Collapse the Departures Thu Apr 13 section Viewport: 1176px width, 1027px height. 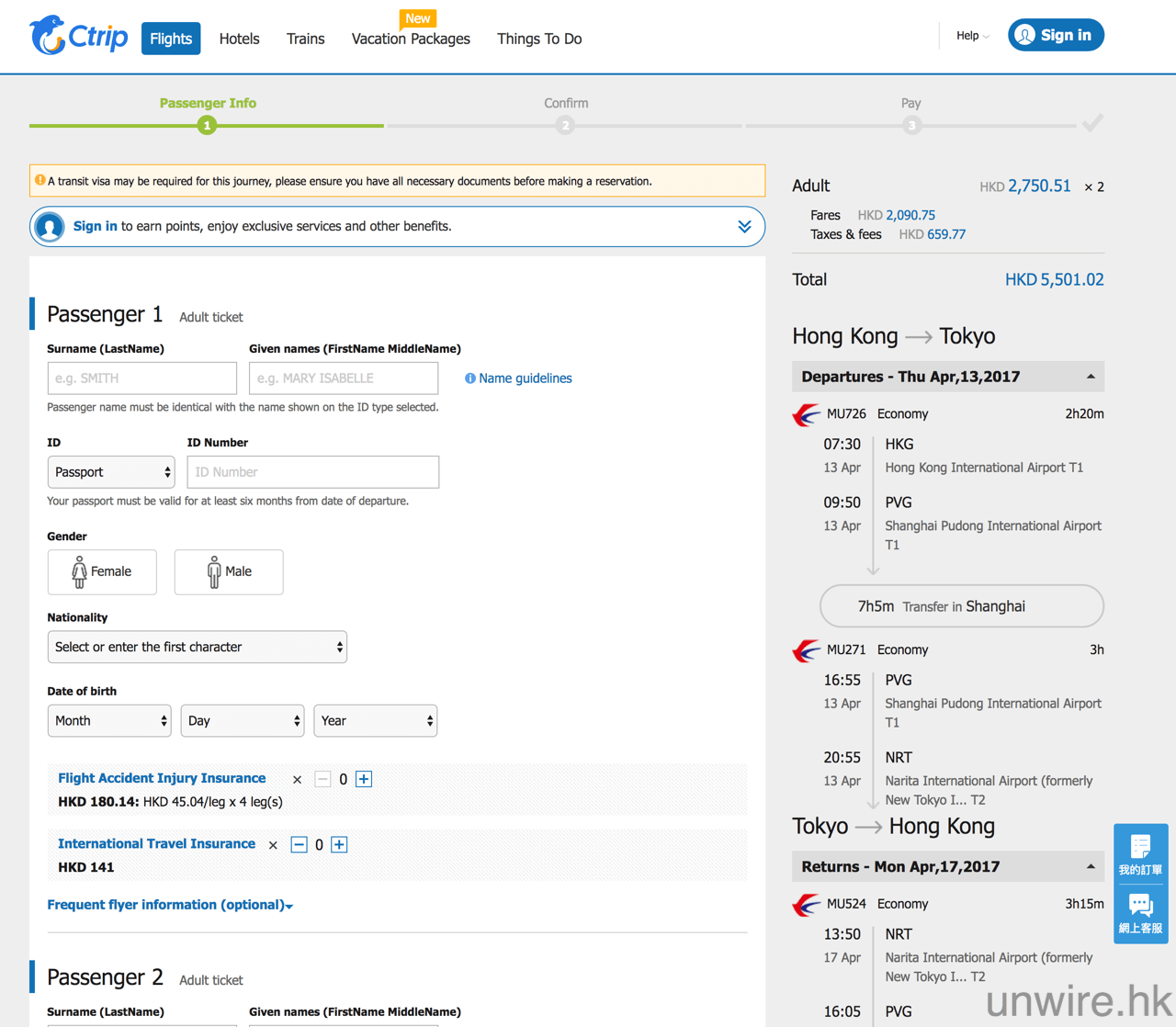tap(1091, 377)
